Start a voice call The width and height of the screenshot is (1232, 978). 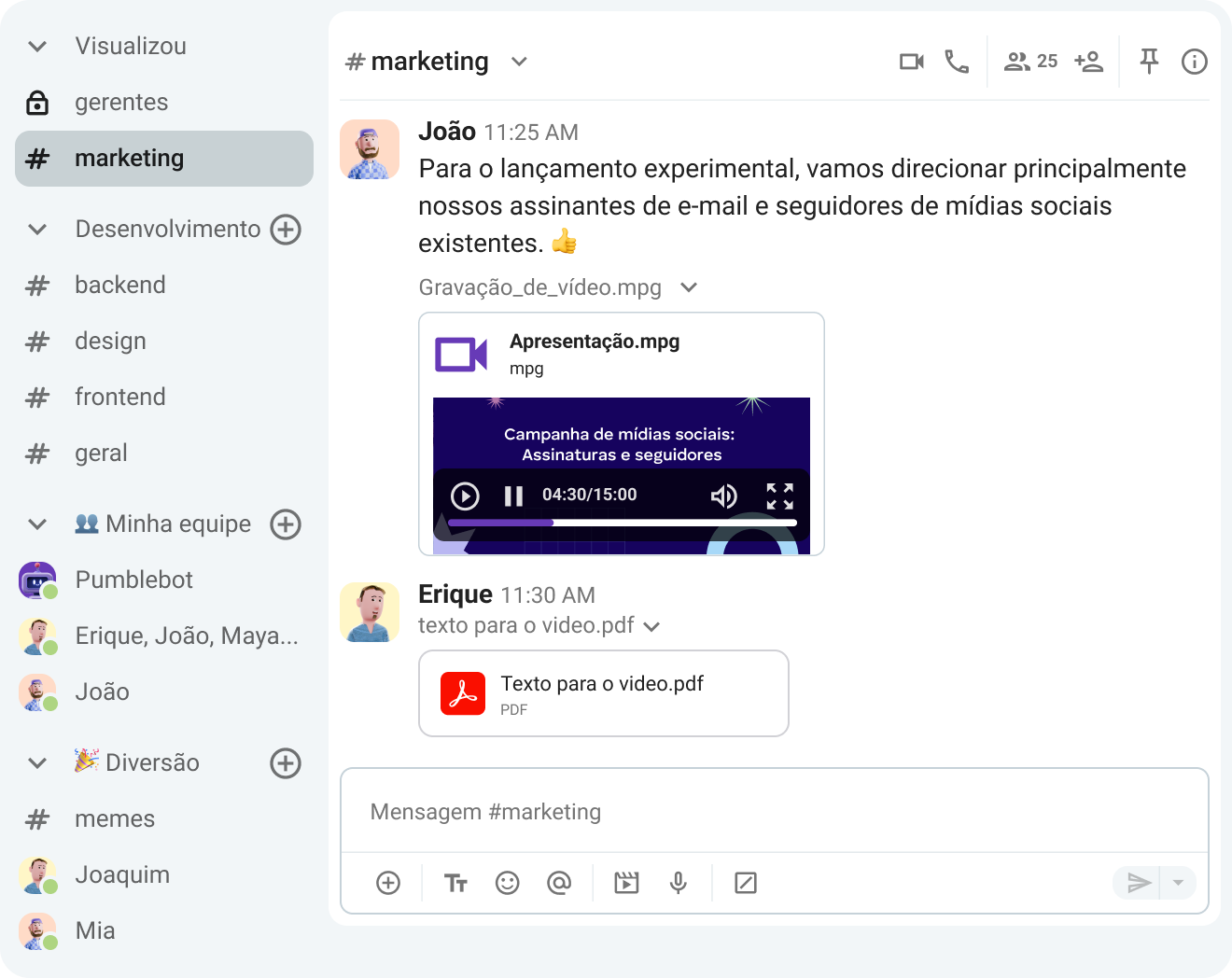pos(957,62)
